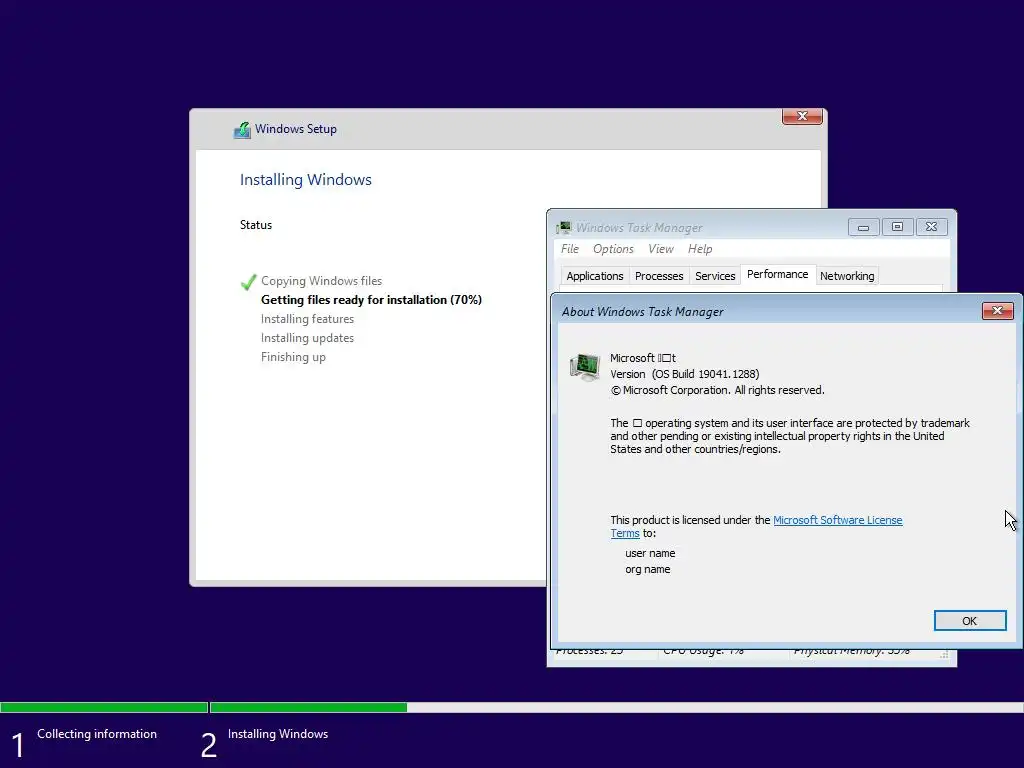The width and height of the screenshot is (1024, 768).
Task: Close the About Windows Task Manager dialog
Action: tap(997, 311)
